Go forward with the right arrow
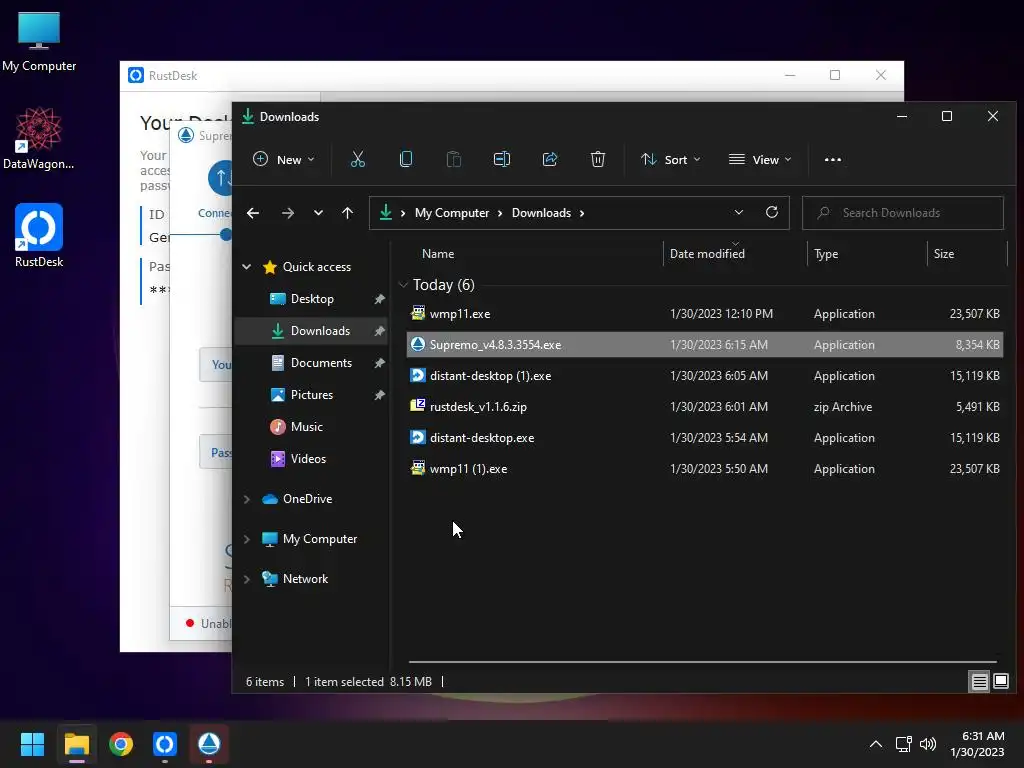 (287, 213)
